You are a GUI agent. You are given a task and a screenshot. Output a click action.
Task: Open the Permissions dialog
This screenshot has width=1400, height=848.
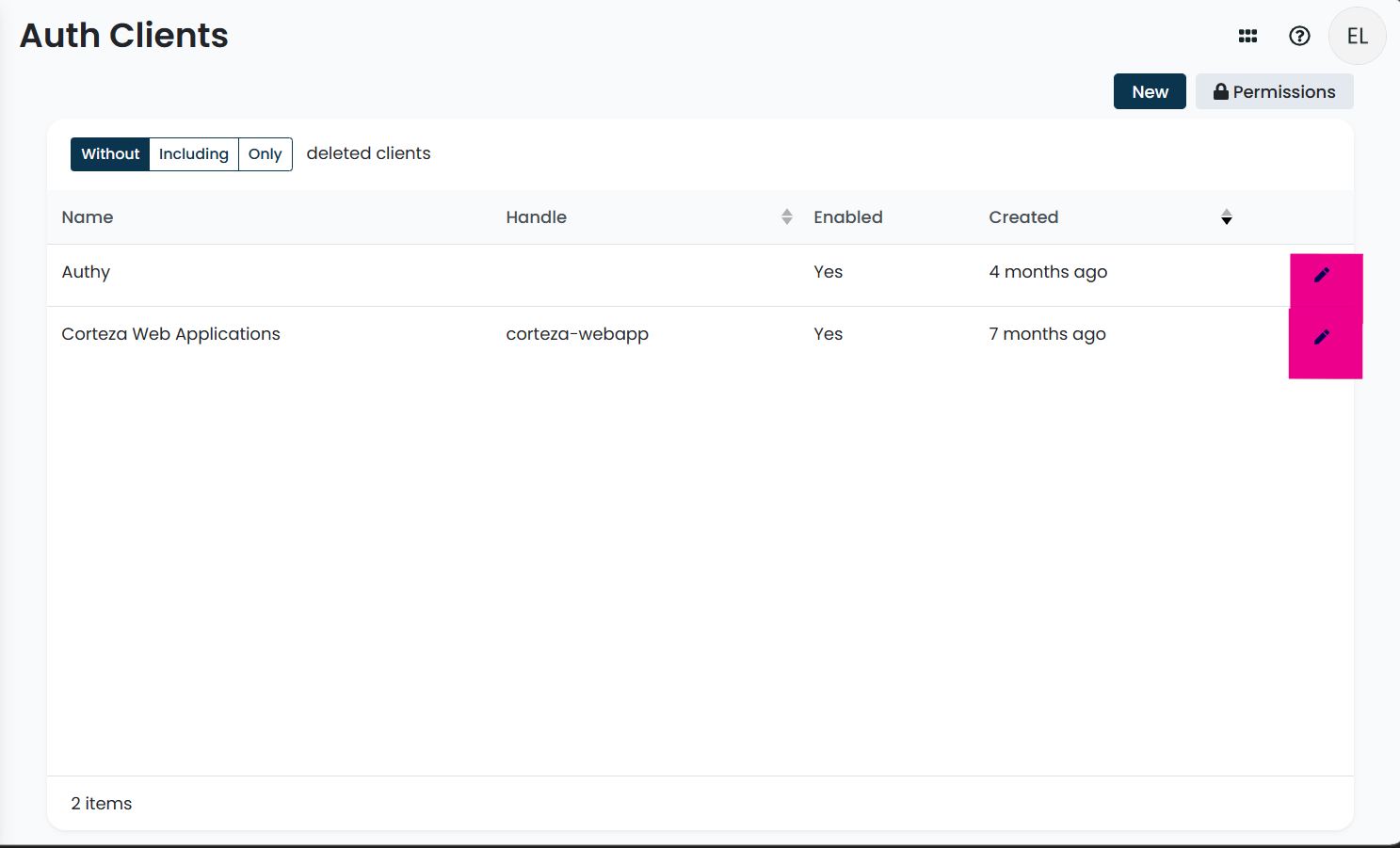tap(1274, 91)
